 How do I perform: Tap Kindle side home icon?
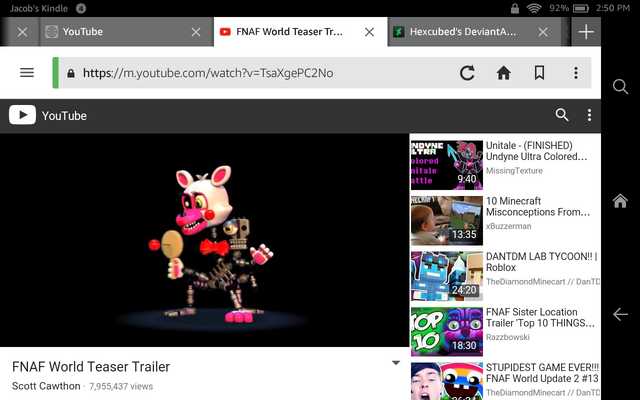pos(620,200)
